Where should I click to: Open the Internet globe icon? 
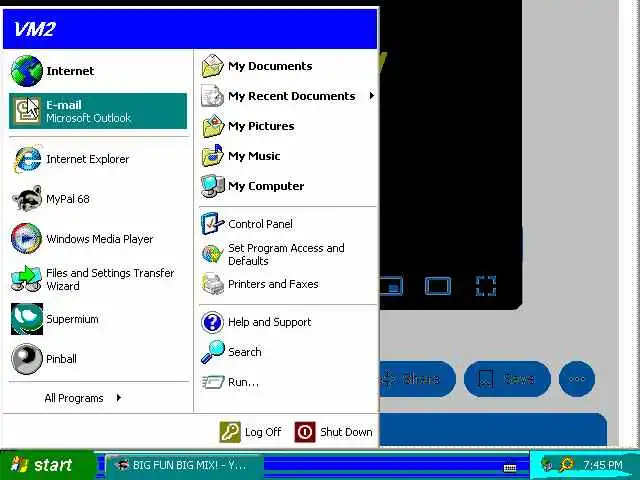pyautogui.click(x=27, y=71)
